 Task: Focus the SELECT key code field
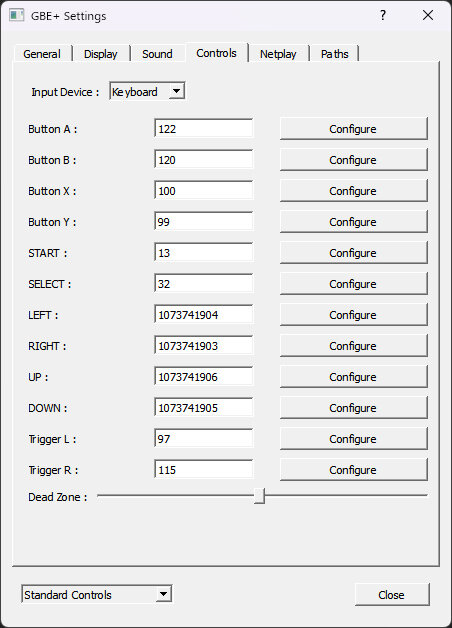tap(204, 284)
